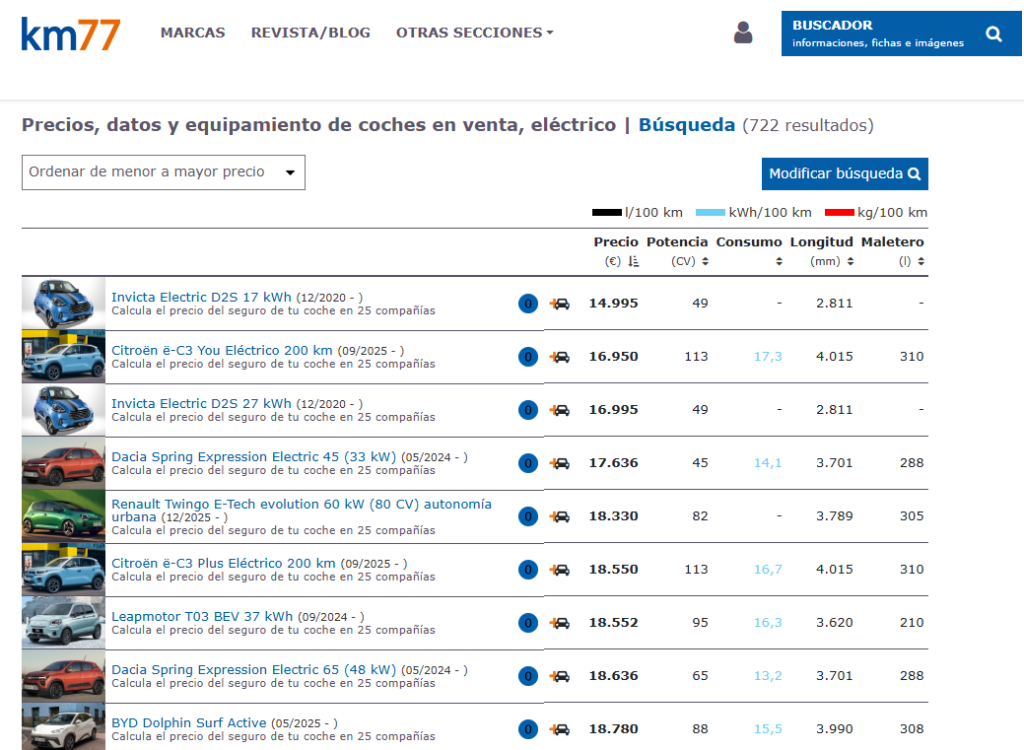Open the user account icon
Image resolution: width=1024 pixels, height=750 pixels.
tap(742, 33)
